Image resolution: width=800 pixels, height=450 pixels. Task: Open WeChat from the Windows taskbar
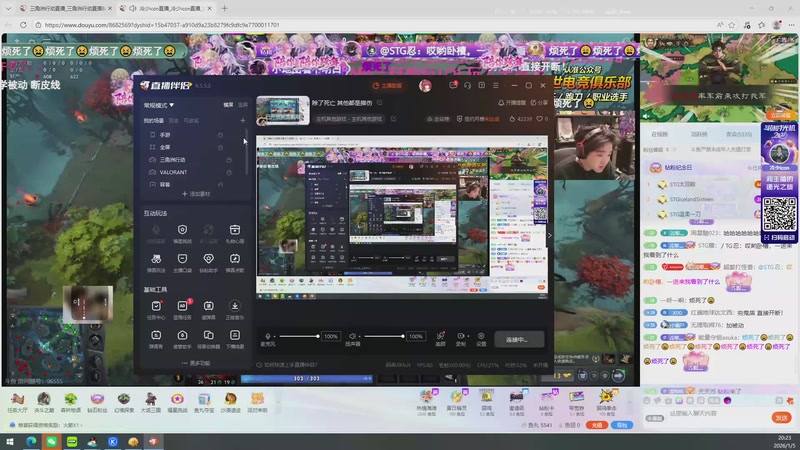52,442
